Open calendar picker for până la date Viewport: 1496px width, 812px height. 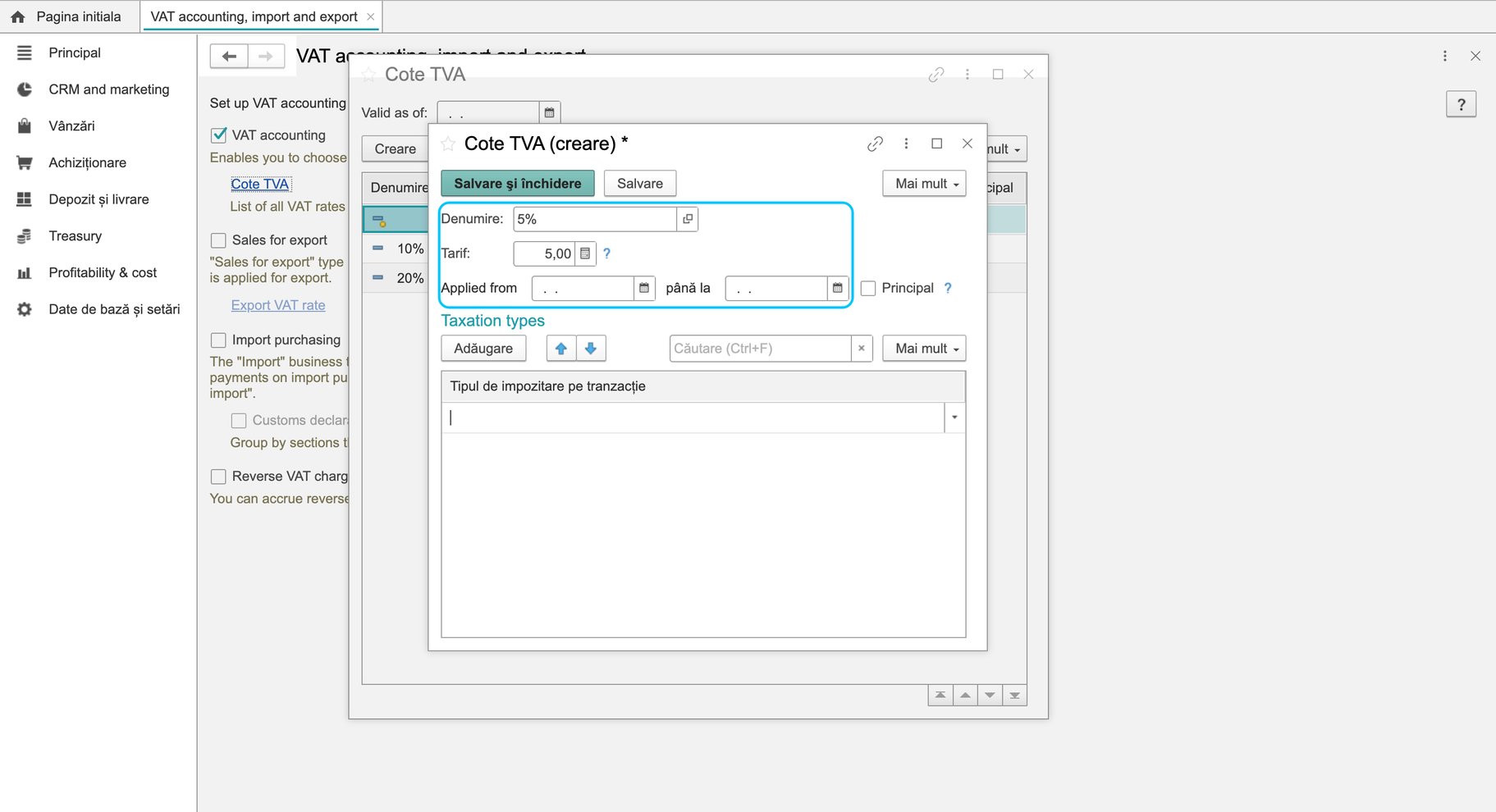coord(837,288)
